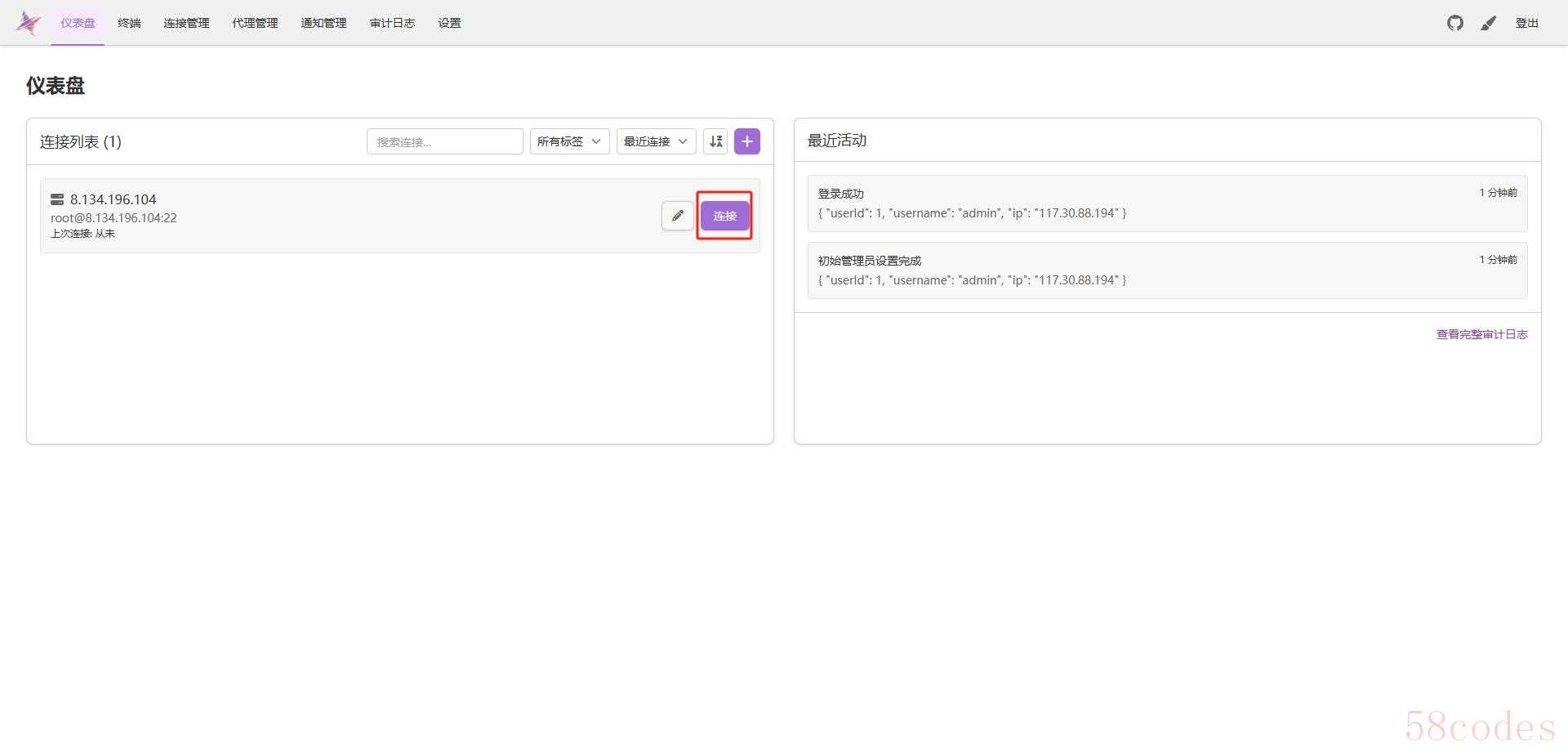Go to 连接管理 page

pyautogui.click(x=186, y=23)
